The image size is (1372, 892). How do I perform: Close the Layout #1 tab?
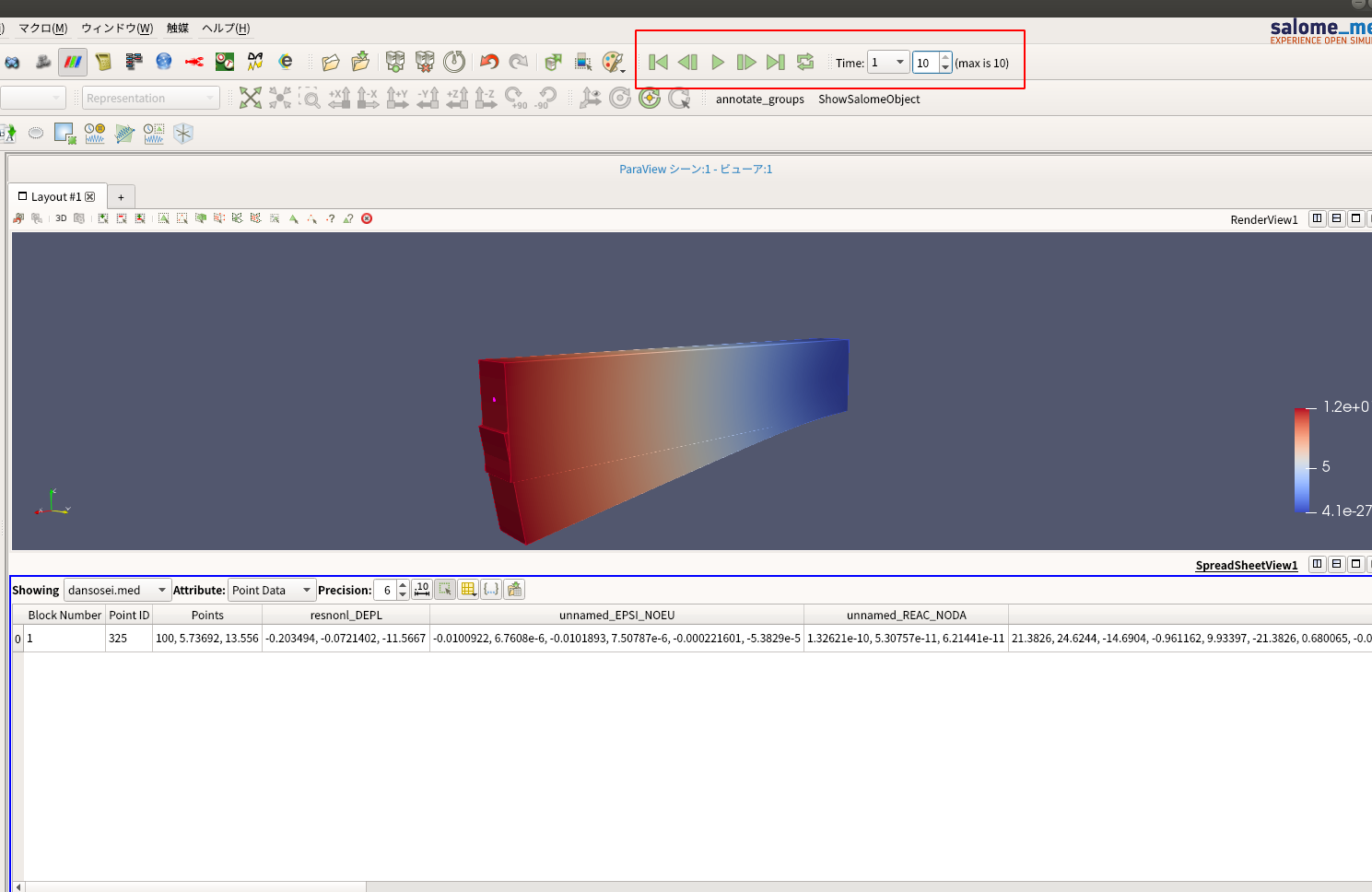point(90,196)
